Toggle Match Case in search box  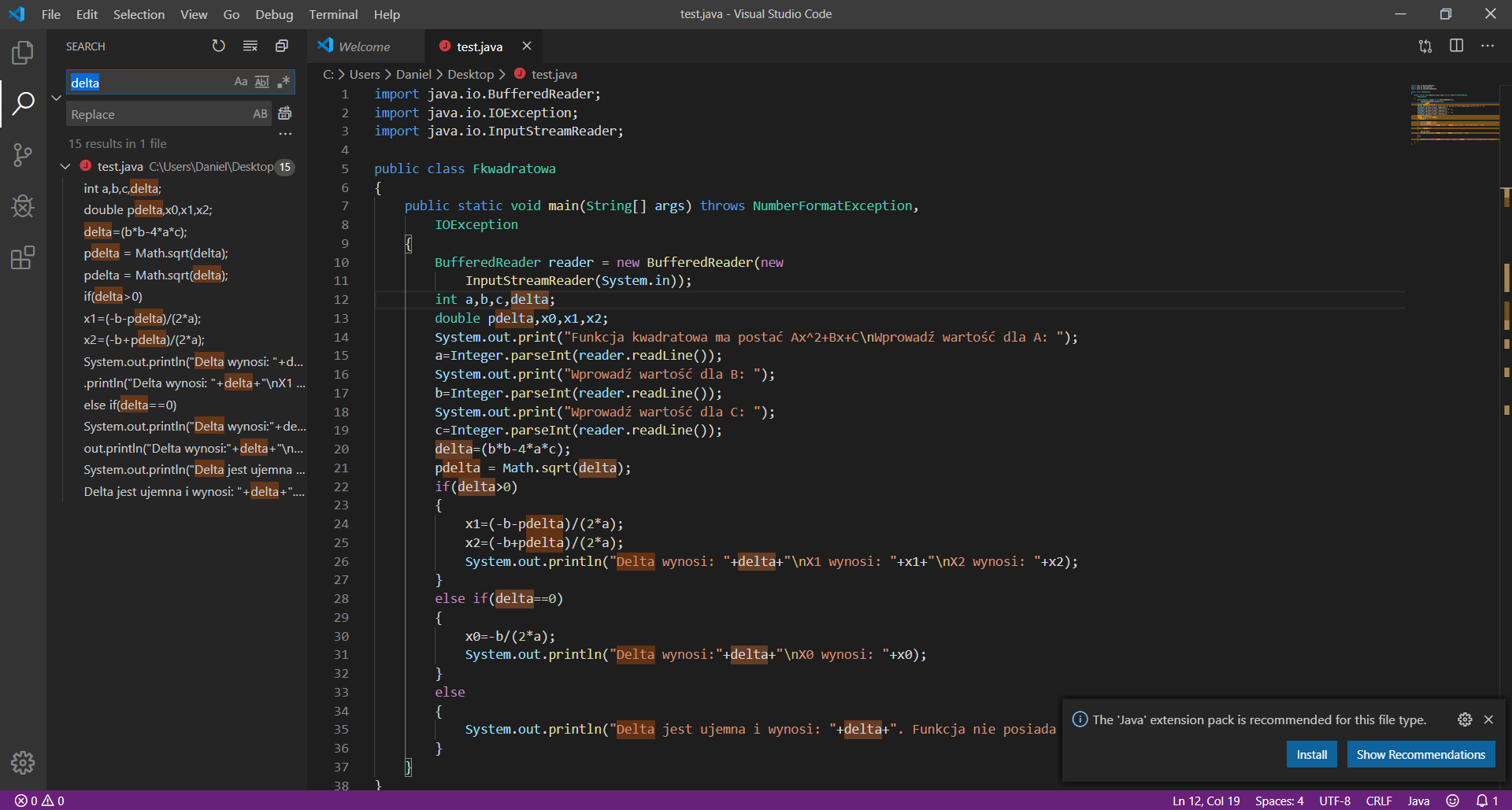tap(241, 82)
